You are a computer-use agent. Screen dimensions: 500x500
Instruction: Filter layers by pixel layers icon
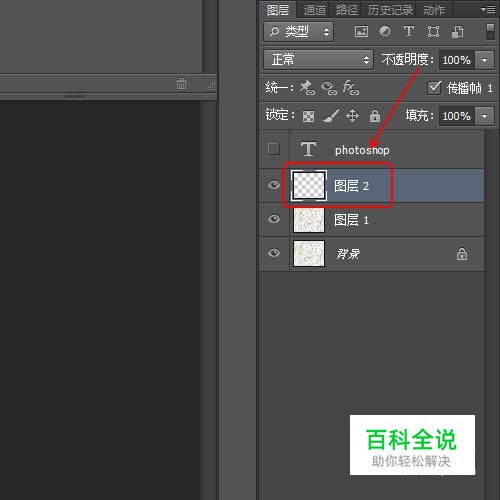tap(361, 32)
